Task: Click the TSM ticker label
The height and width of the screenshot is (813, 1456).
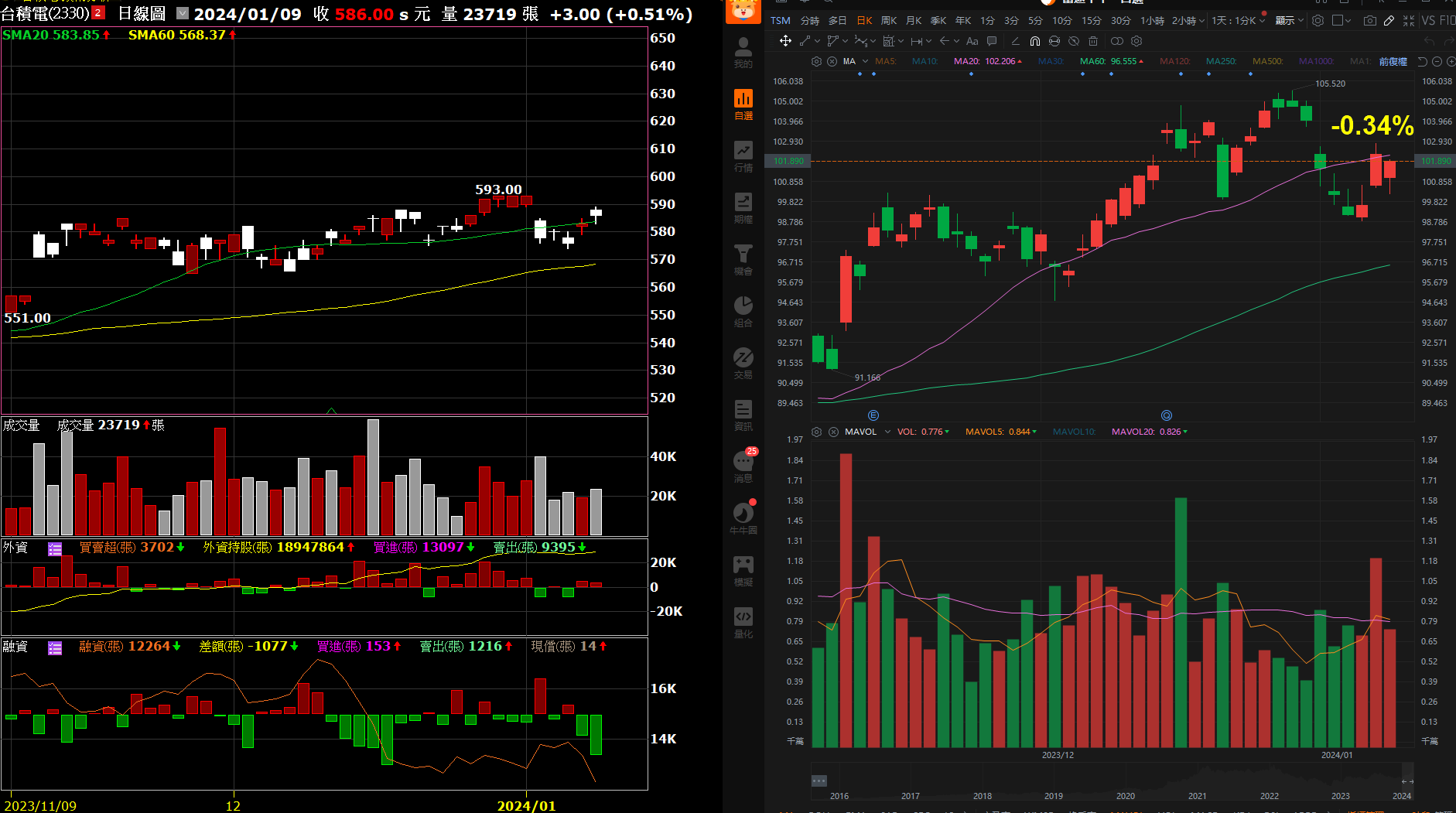Action: pos(780,21)
